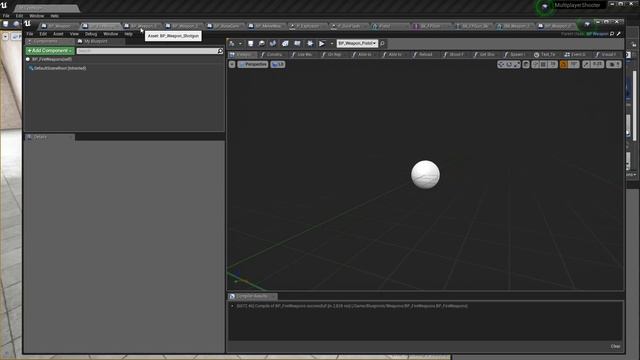
Task: Open the blueprint editor Help menu
Action: click(x=129, y=34)
